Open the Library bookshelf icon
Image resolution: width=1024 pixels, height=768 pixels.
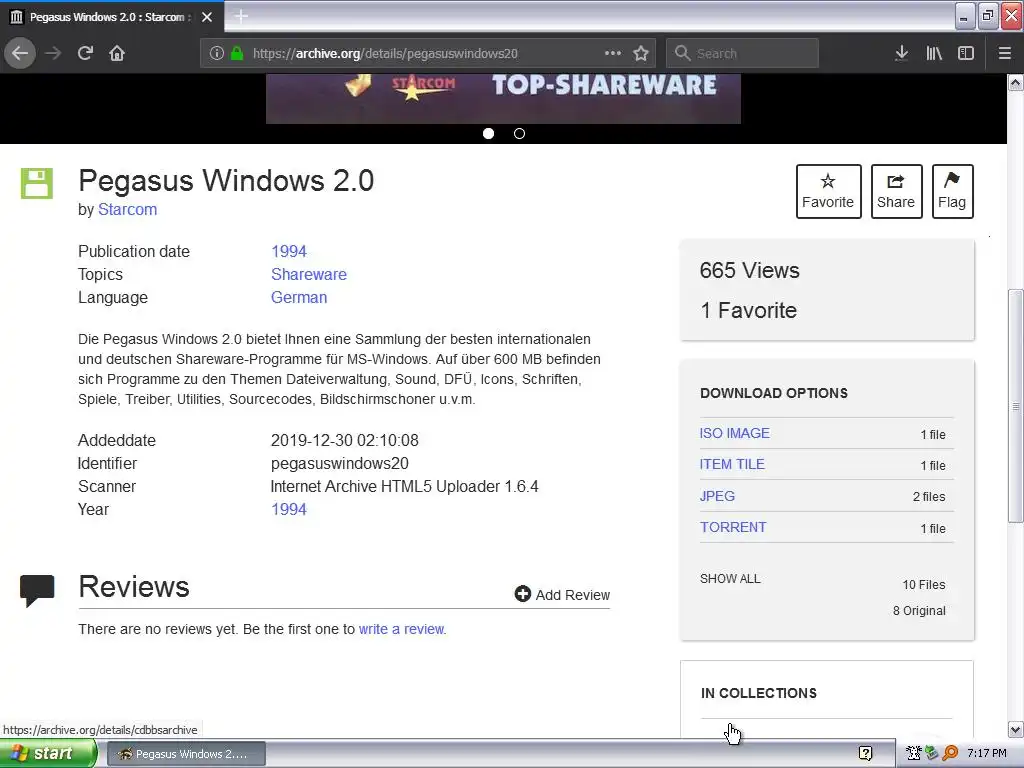coord(934,53)
